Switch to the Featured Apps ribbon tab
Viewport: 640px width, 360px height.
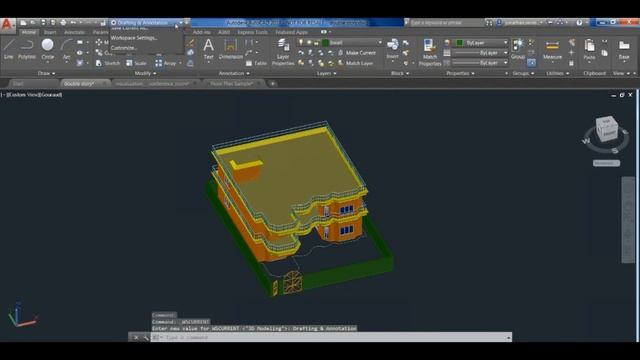[x=291, y=32]
